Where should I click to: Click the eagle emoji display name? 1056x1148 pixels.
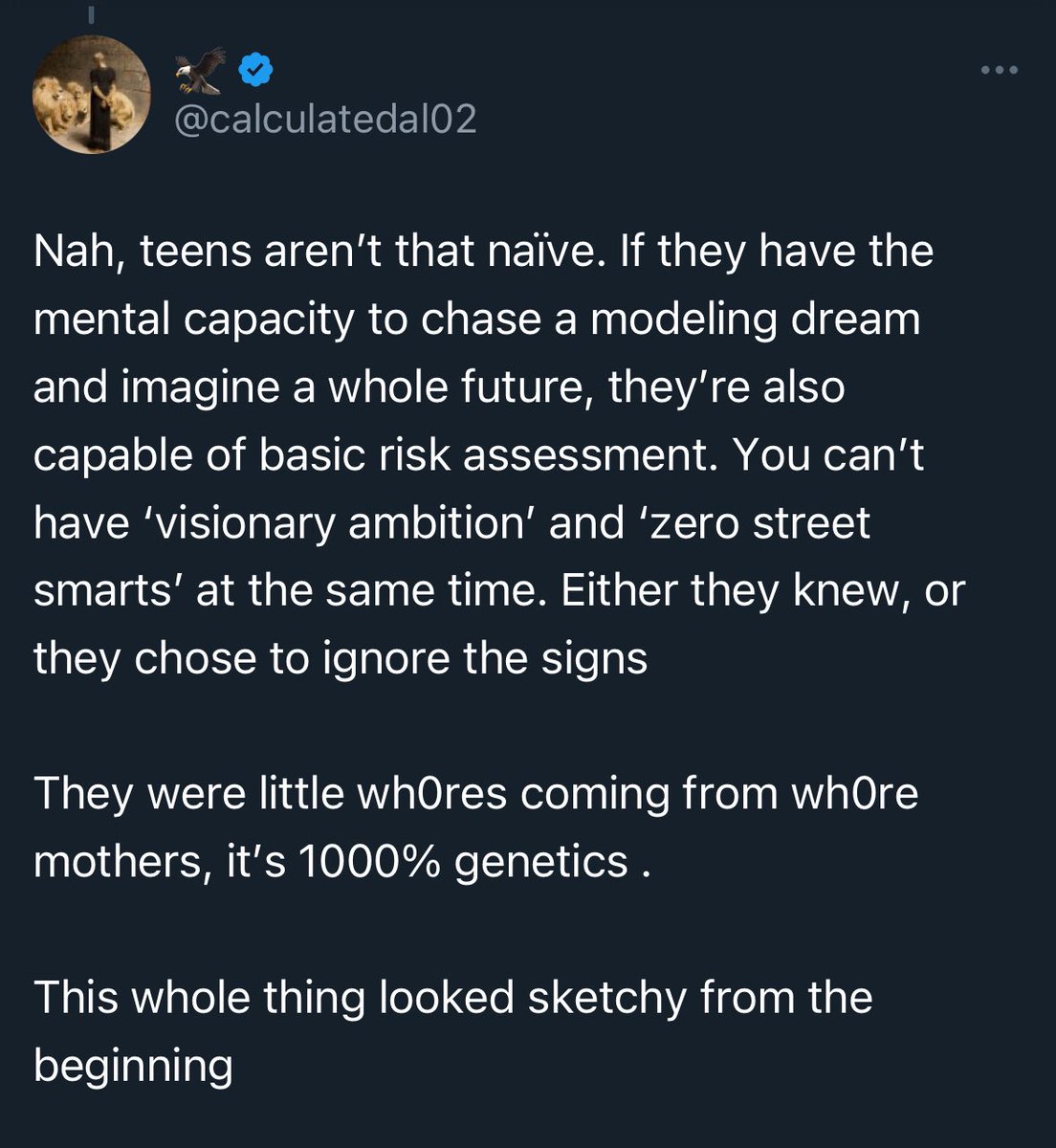[x=200, y=70]
